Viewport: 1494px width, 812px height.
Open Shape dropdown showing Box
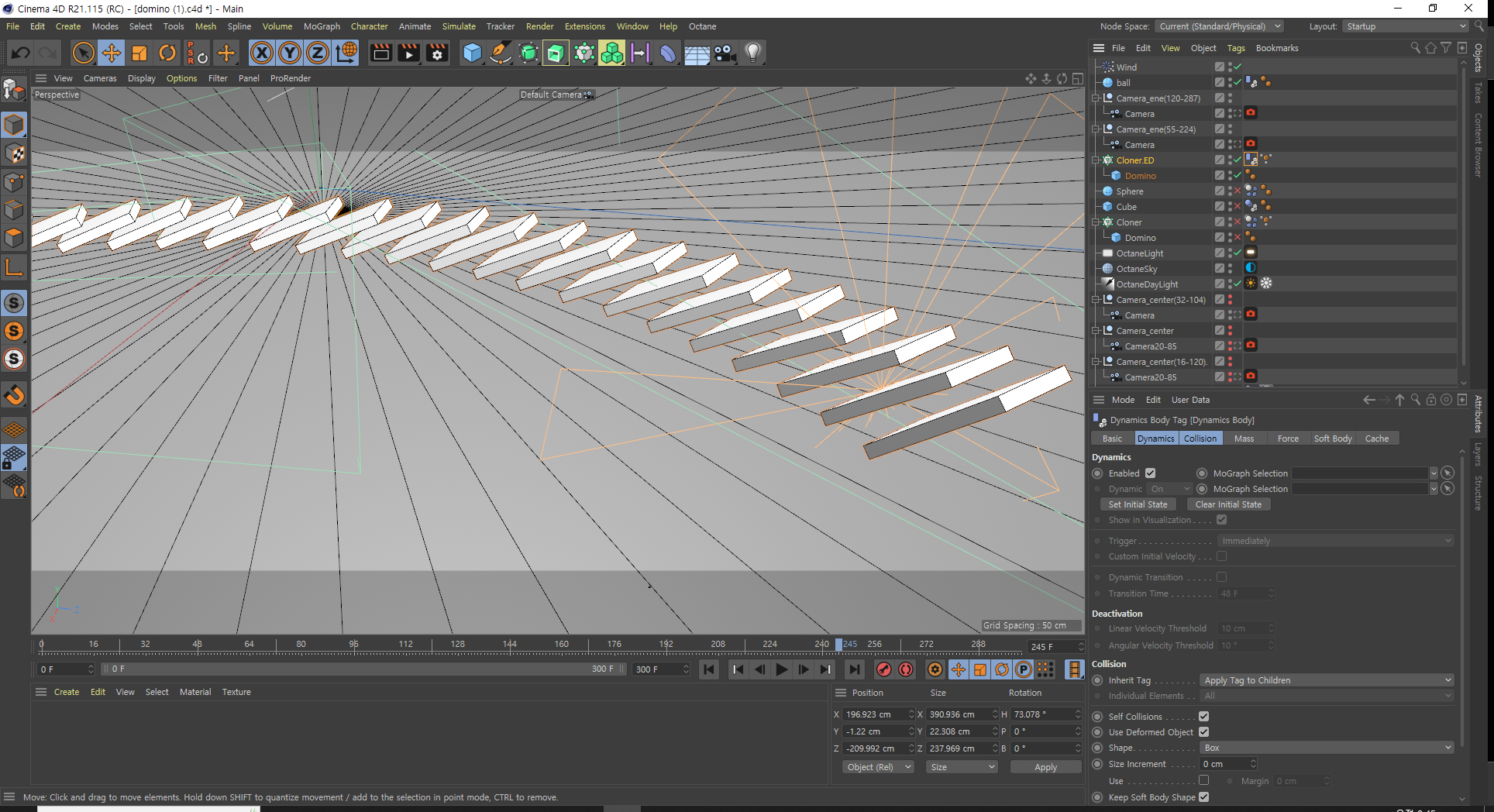point(1327,748)
